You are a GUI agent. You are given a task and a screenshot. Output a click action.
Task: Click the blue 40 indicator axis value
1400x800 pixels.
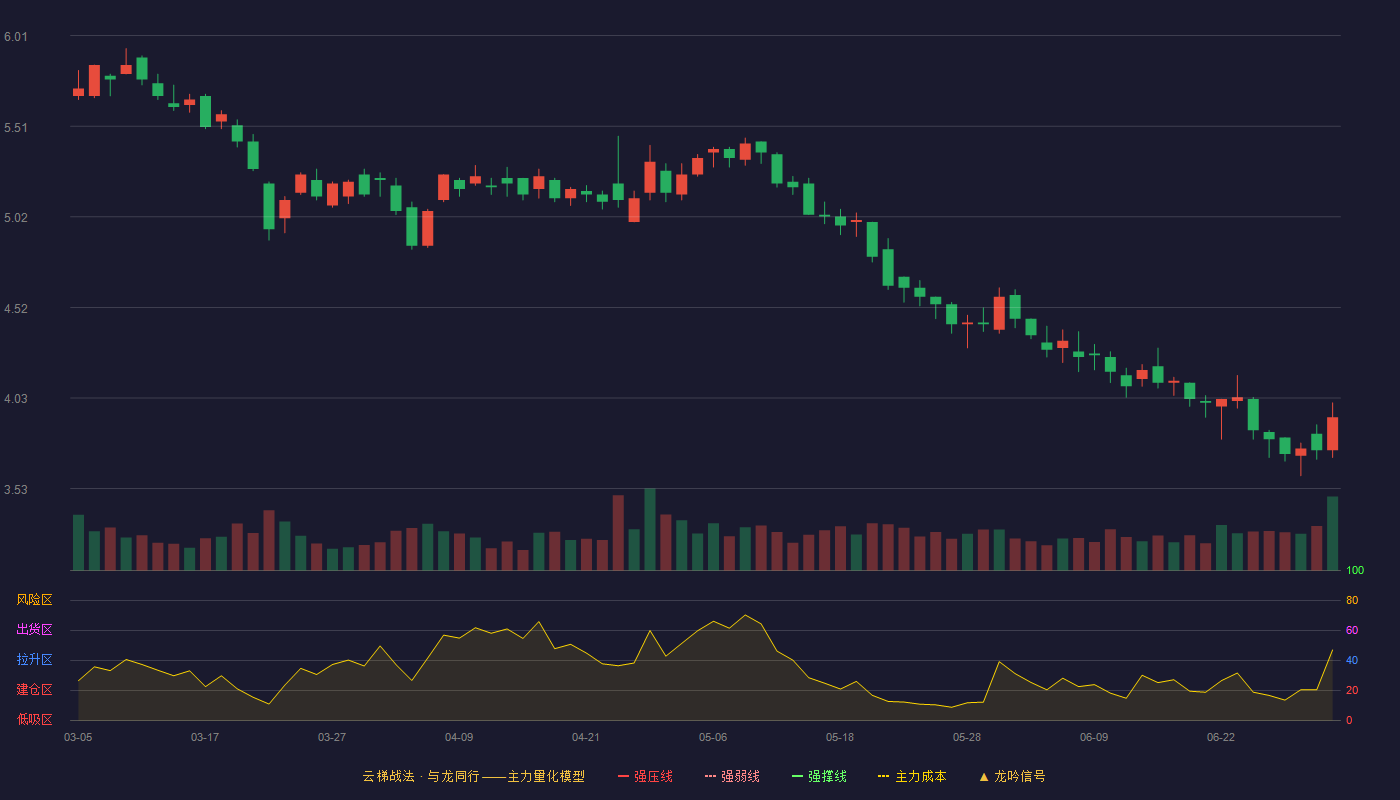[x=1352, y=661]
